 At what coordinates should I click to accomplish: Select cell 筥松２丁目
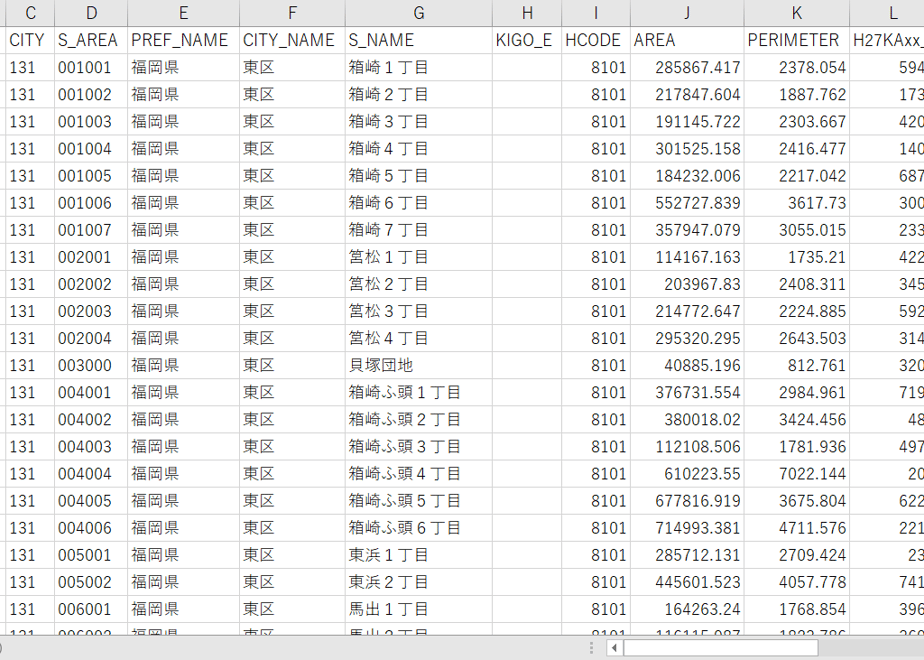tap(418, 284)
